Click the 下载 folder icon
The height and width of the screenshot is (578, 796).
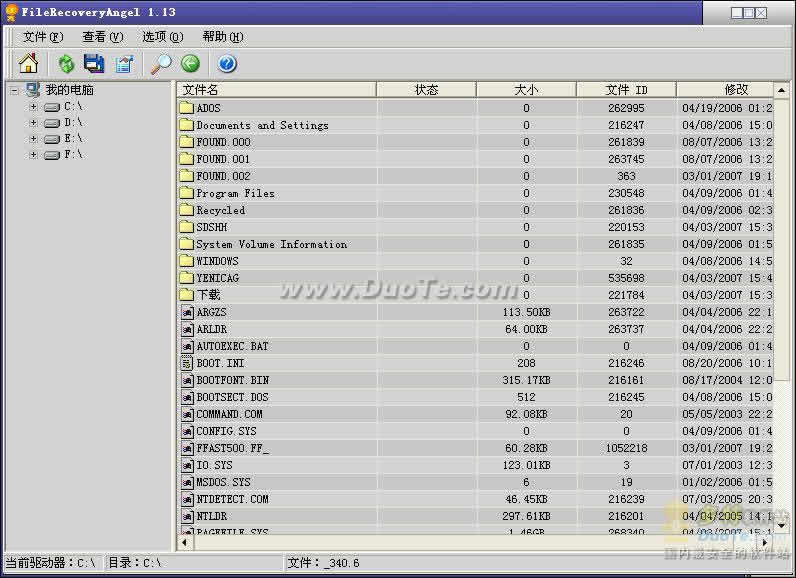point(187,295)
